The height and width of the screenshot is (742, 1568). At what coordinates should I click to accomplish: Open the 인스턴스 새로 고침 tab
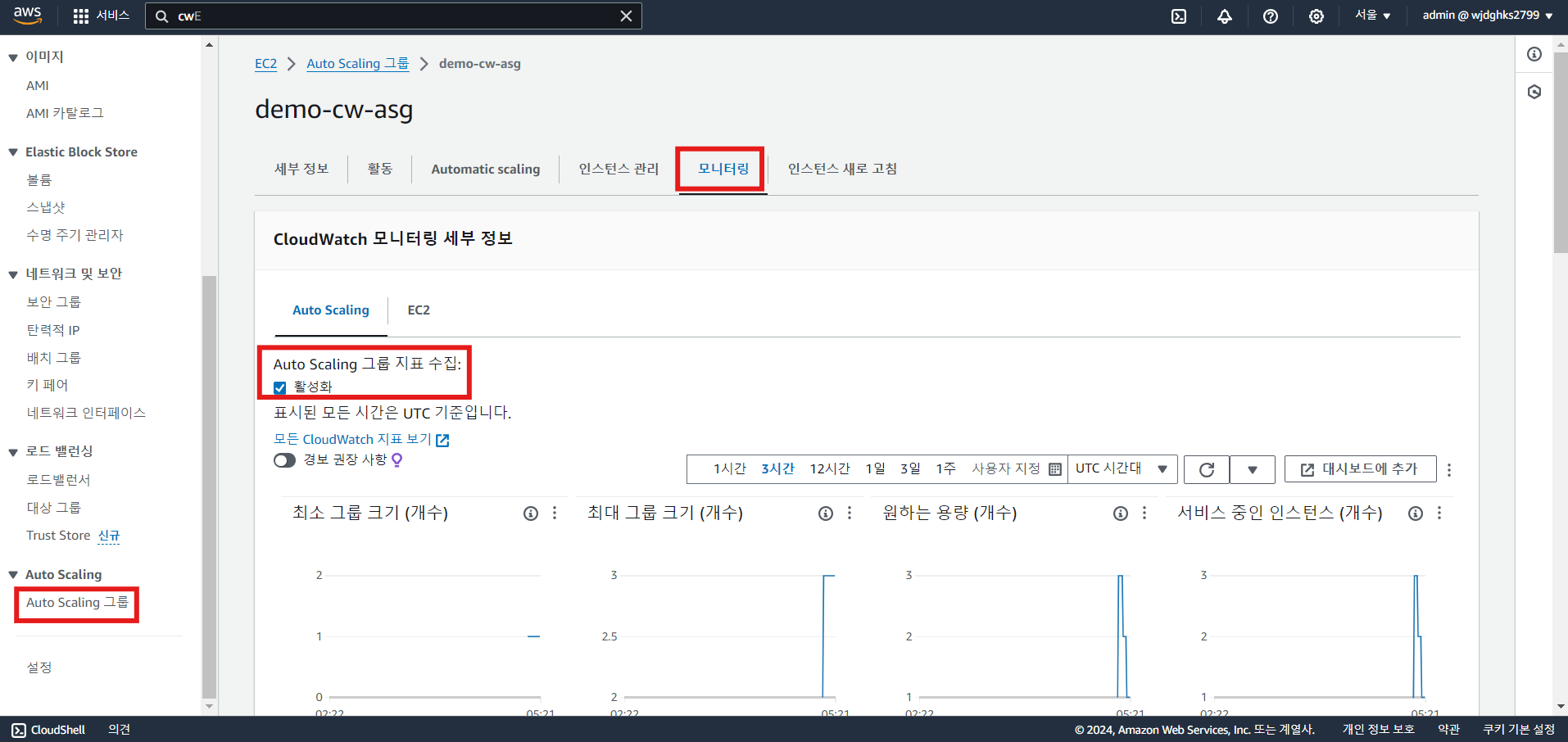coord(842,169)
